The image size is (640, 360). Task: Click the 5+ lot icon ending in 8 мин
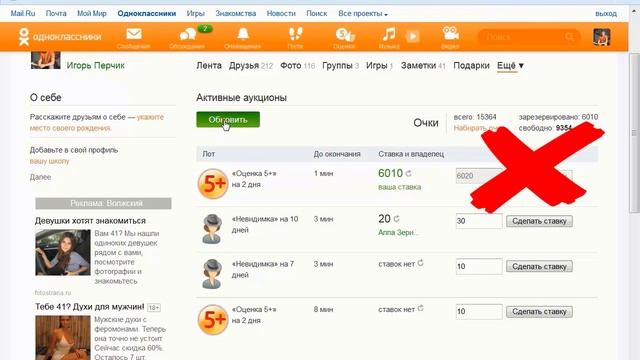pos(213,320)
